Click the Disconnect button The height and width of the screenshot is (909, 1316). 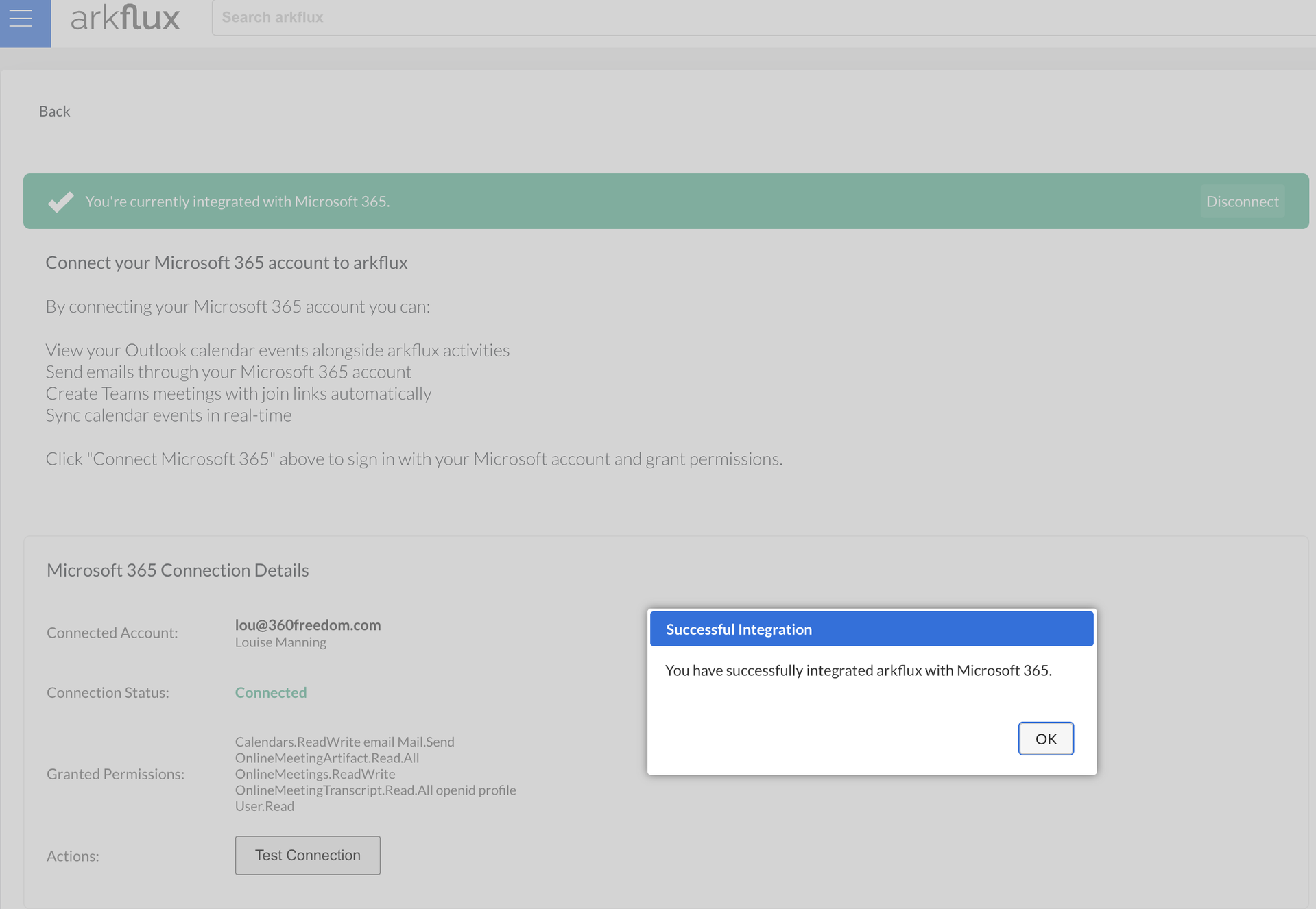tap(1242, 201)
